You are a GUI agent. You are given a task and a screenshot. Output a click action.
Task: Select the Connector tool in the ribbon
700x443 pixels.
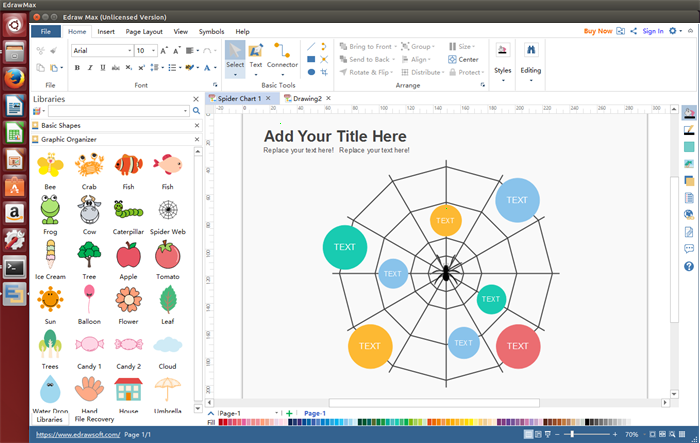[282, 56]
